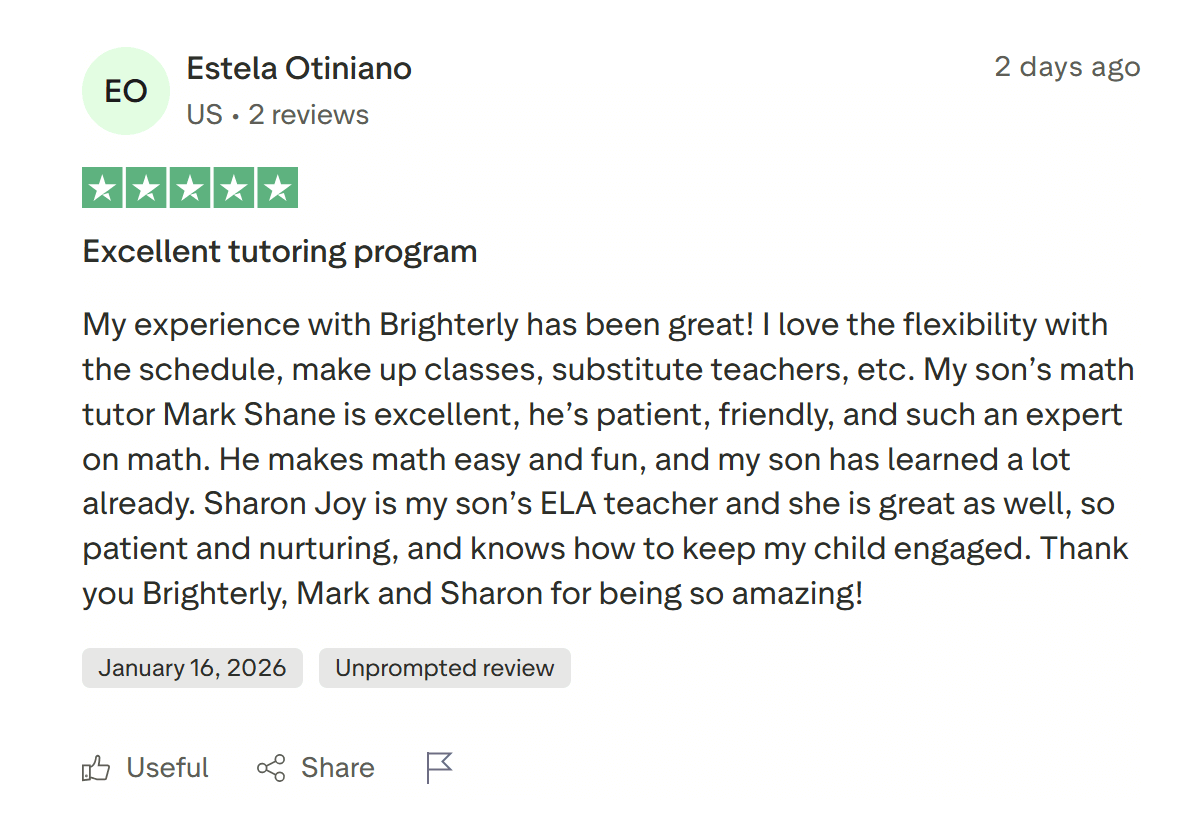Click the fifth green rating star

[x=278, y=189]
